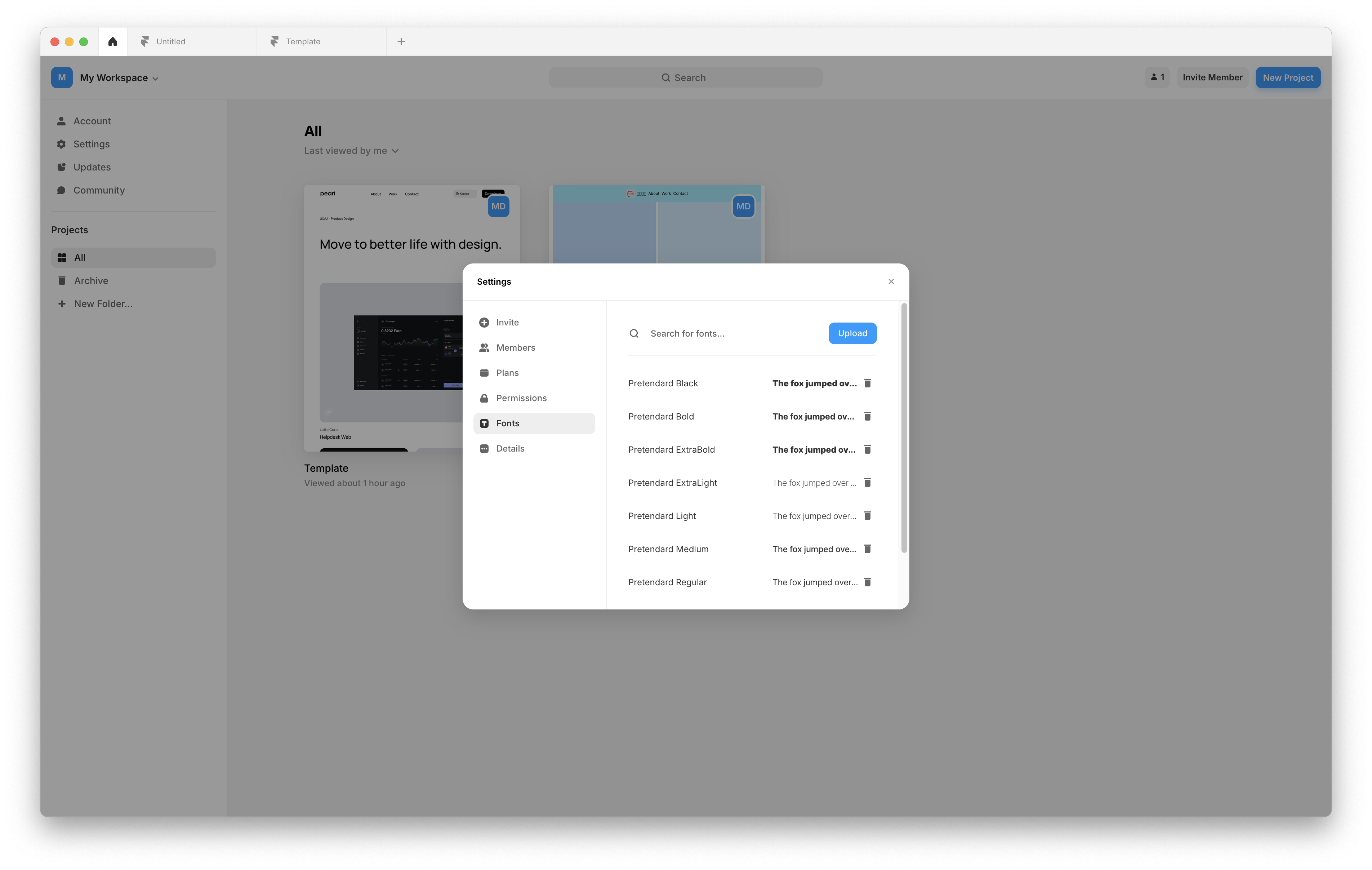Open the Last viewed by me sort dropdown
The height and width of the screenshot is (870, 1372).
point(351,151)
